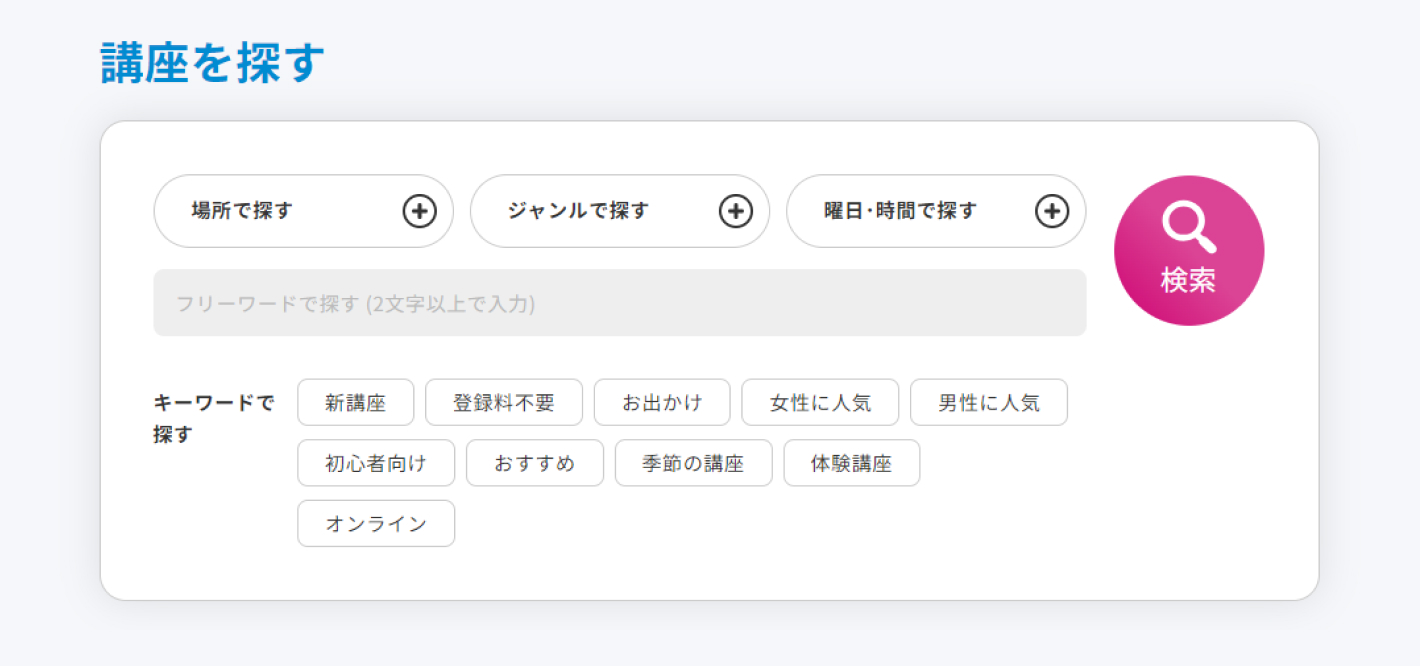Choose the おすすめ keyword tag
Image resolution: width=1420 pixels, height=666 pixels.
(x=534, y=463)
